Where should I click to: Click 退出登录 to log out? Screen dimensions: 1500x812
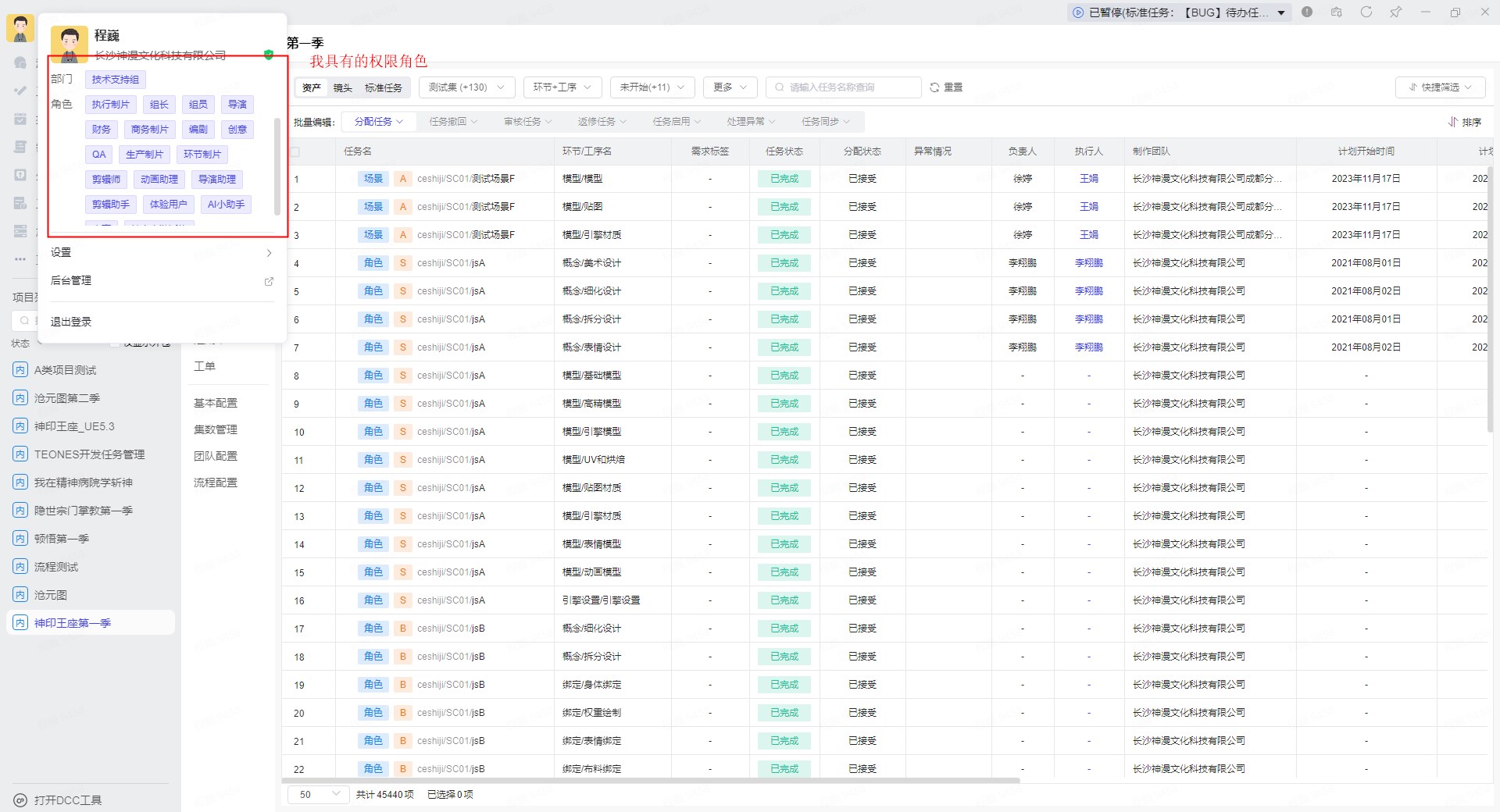71,322
